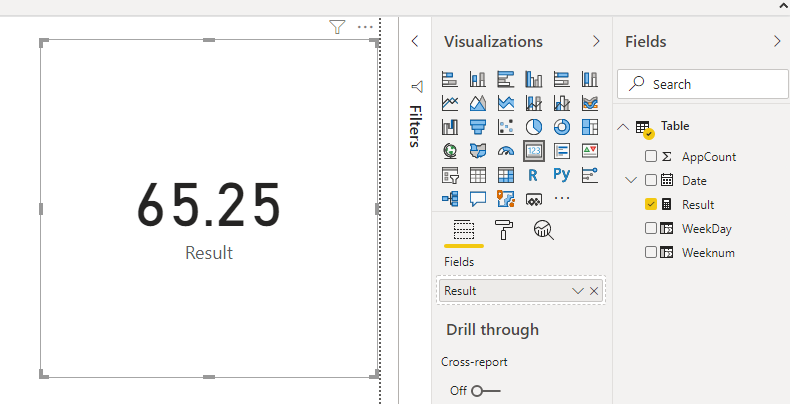Click the Result label under card value
The width and height of the screenshot is (790, 404).
tap(209, 252)
